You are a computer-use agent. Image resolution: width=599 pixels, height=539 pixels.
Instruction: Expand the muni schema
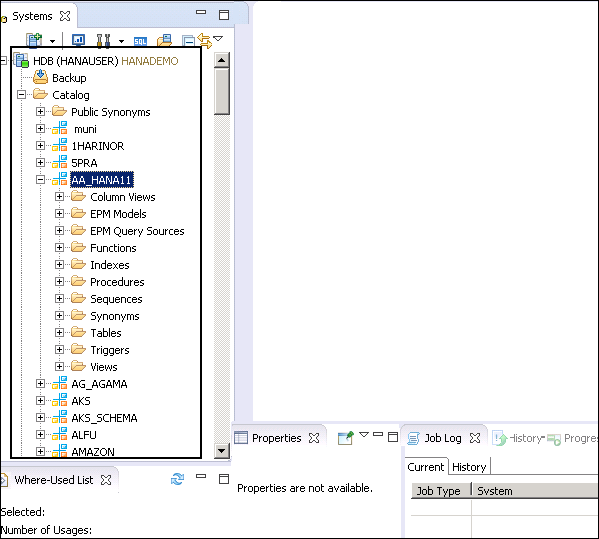pos(40,128)
